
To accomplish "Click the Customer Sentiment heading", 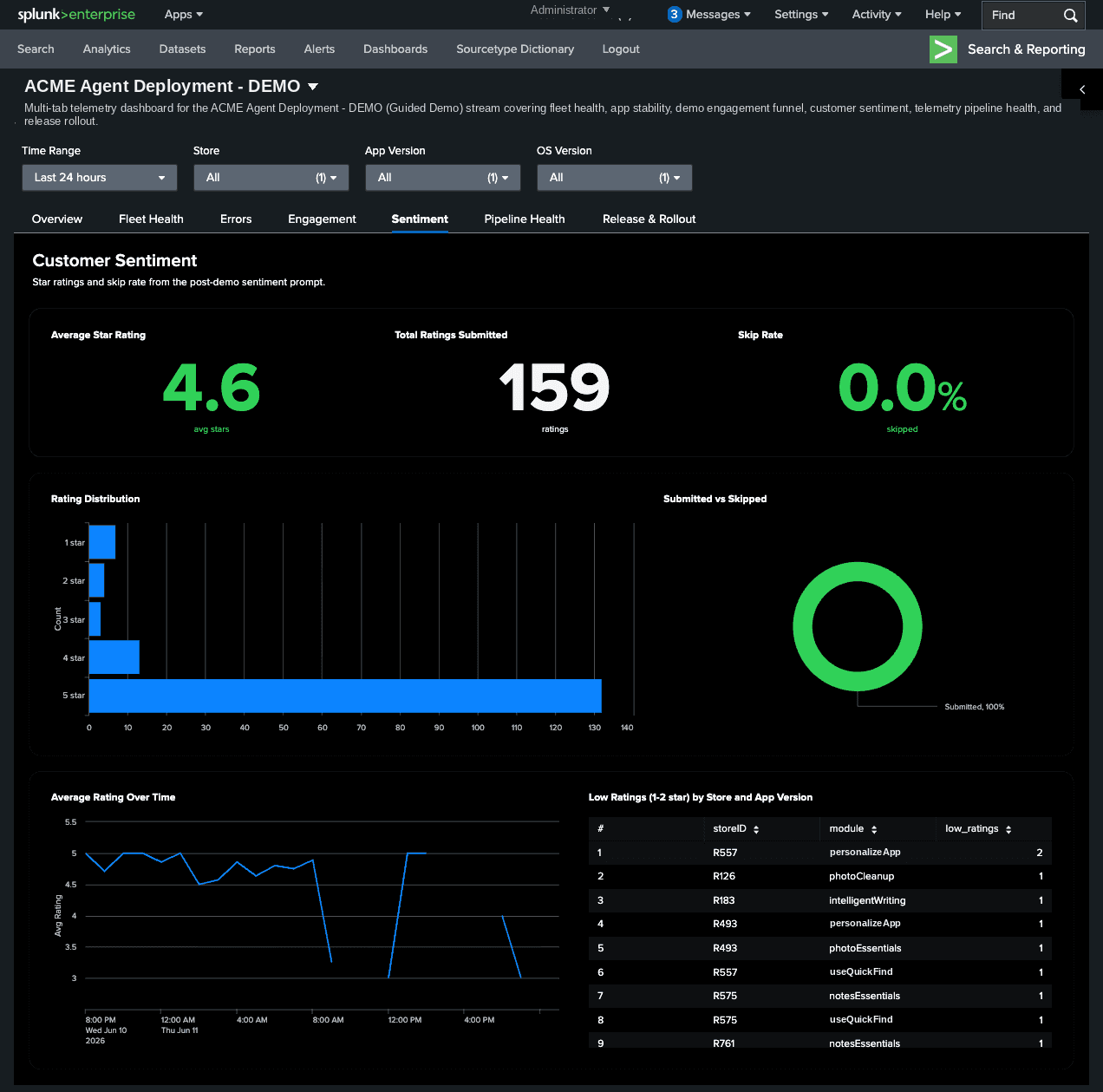I will pyautogui.click(x=114, y=260).
